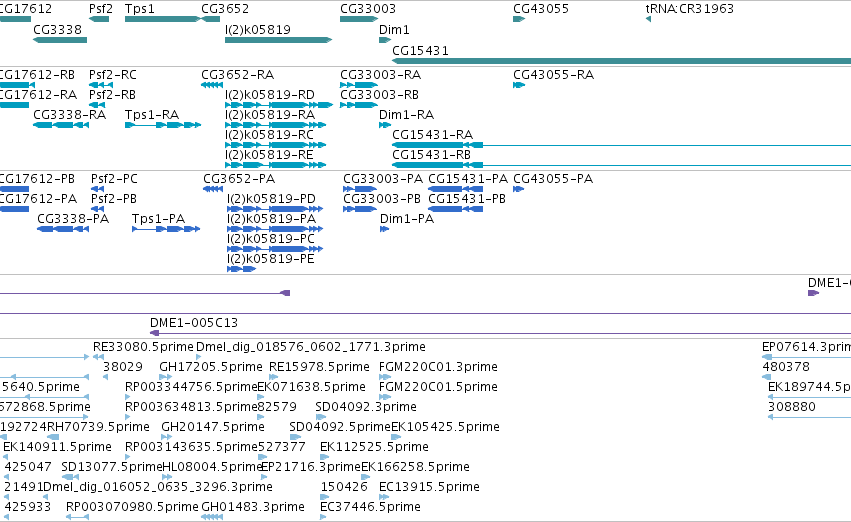Click the CG43055-PA protein label
This screenshot has height=522, width=851.
coord(553,179)
